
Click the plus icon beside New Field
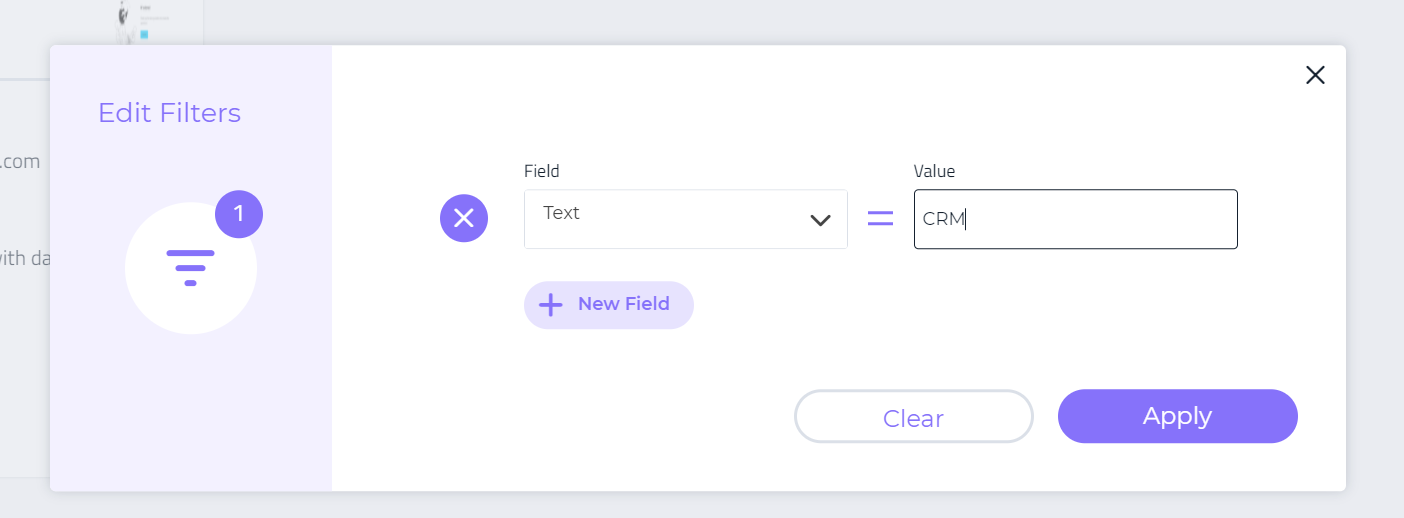click(x=551, y=305)
